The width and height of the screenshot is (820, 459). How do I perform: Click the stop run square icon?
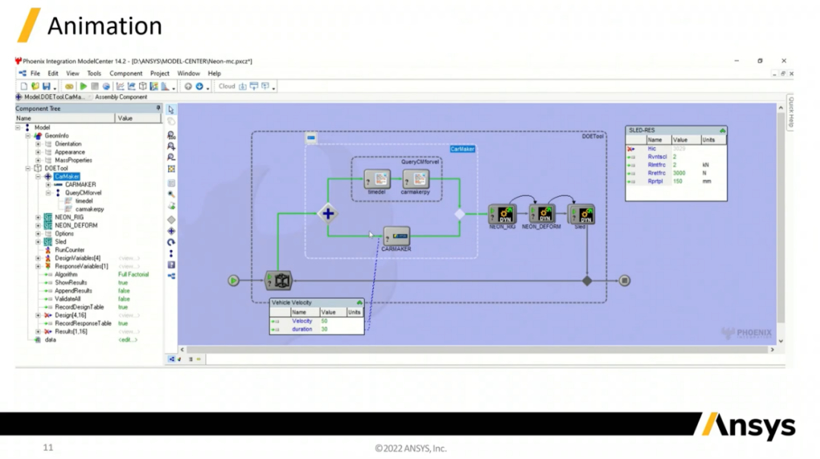[x=95, y=86]
